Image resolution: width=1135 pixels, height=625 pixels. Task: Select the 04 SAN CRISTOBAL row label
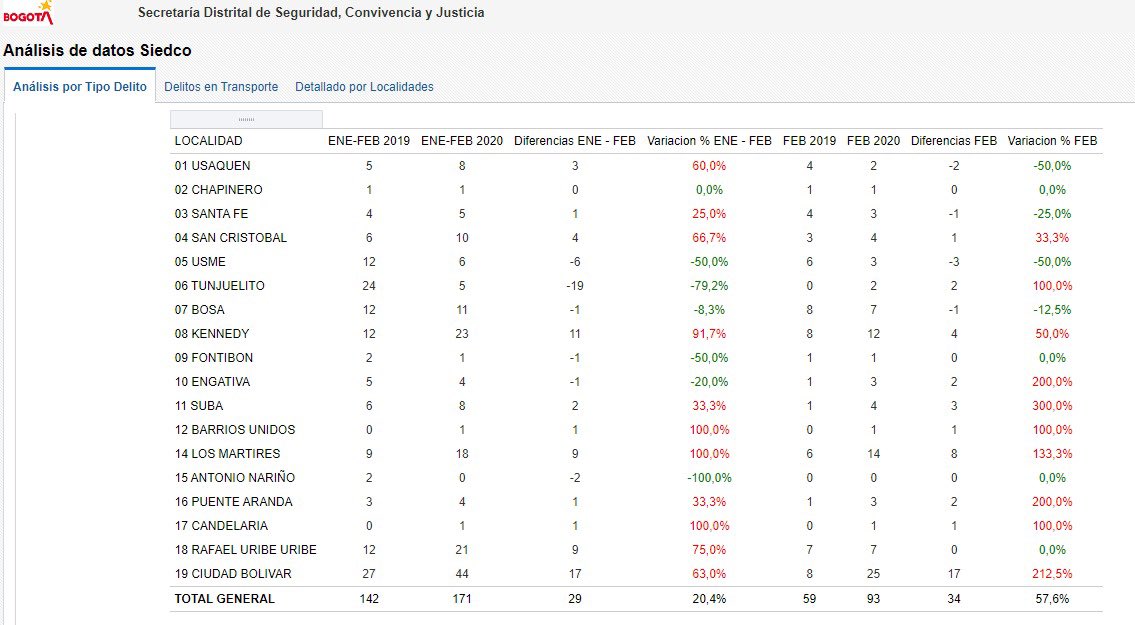231,238
